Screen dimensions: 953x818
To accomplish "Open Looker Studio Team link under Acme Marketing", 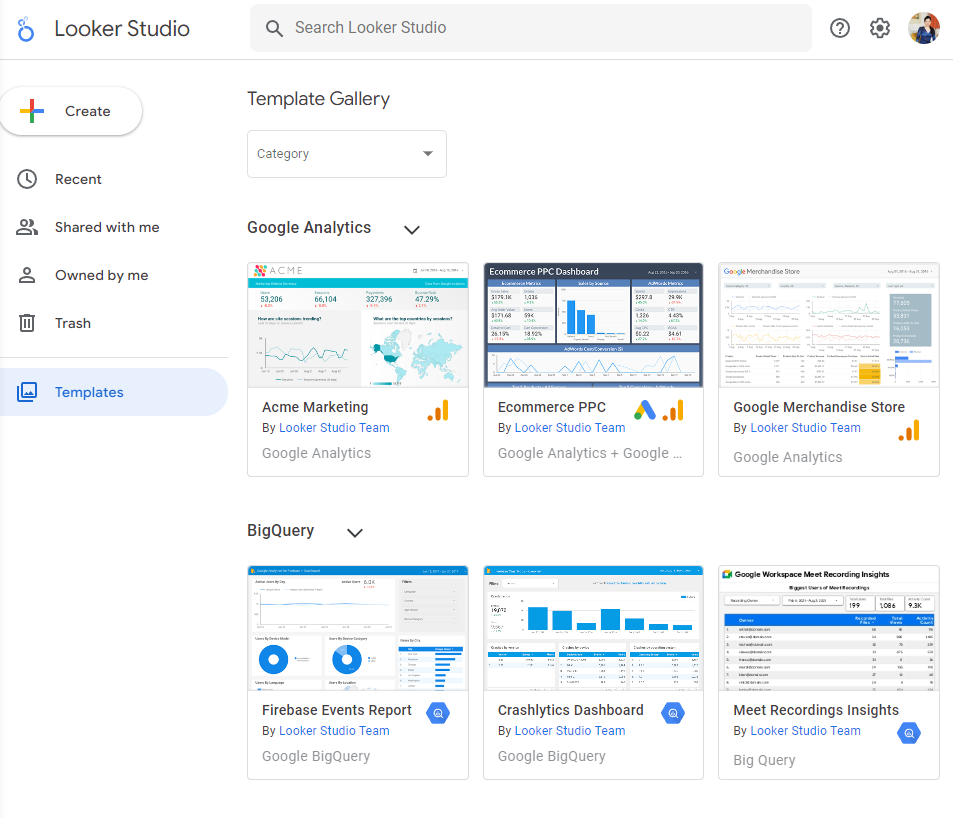I will point(334,428).
